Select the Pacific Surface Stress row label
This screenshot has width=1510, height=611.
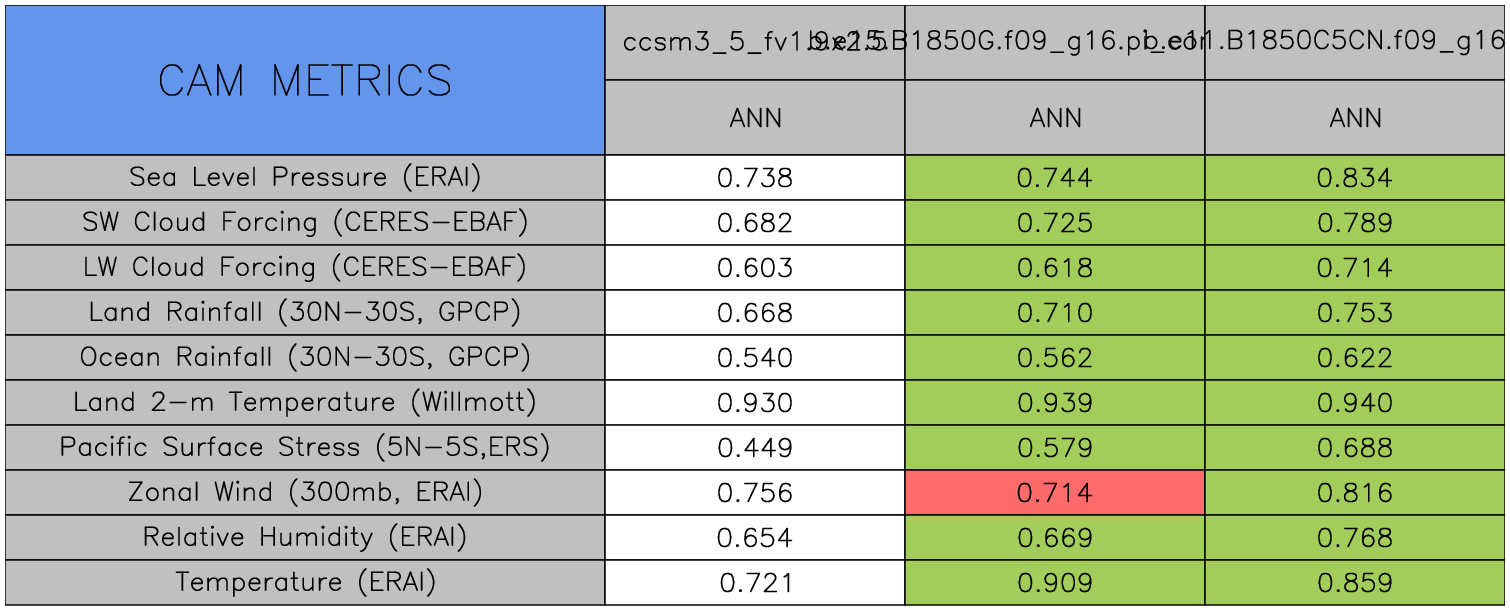click(x=305, y=448)
